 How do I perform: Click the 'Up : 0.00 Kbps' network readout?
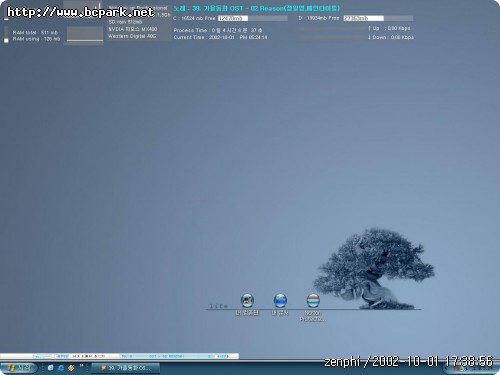pos(389,28)
